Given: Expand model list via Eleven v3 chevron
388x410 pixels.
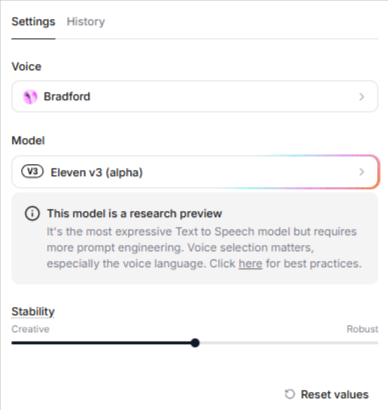Looking at the screenshot, I should coord(362,172).
